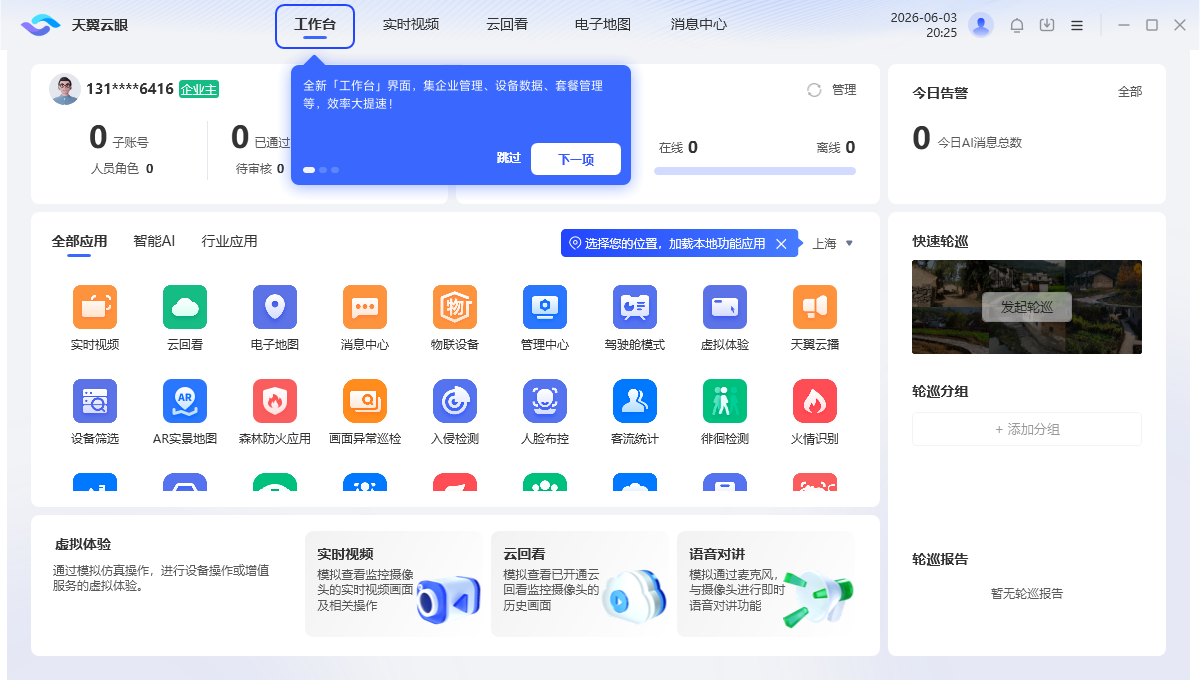Click 下一项 in the guide popup
Image resolution: width=1200 pixels, height=680 pixels.
pyautogui.click(x=576, y=159)
